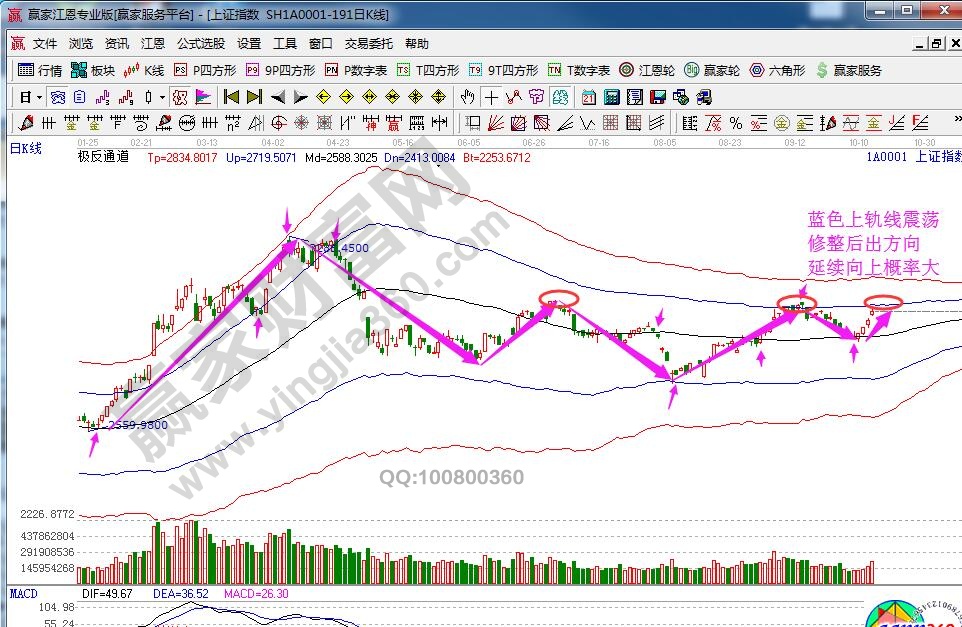Toggle the crosshair cursor button

[491, 97]
